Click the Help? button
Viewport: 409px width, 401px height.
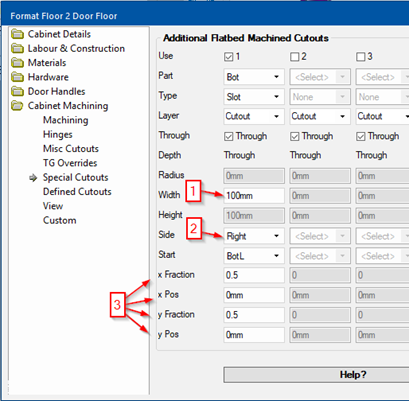click(x=316, y=375)
